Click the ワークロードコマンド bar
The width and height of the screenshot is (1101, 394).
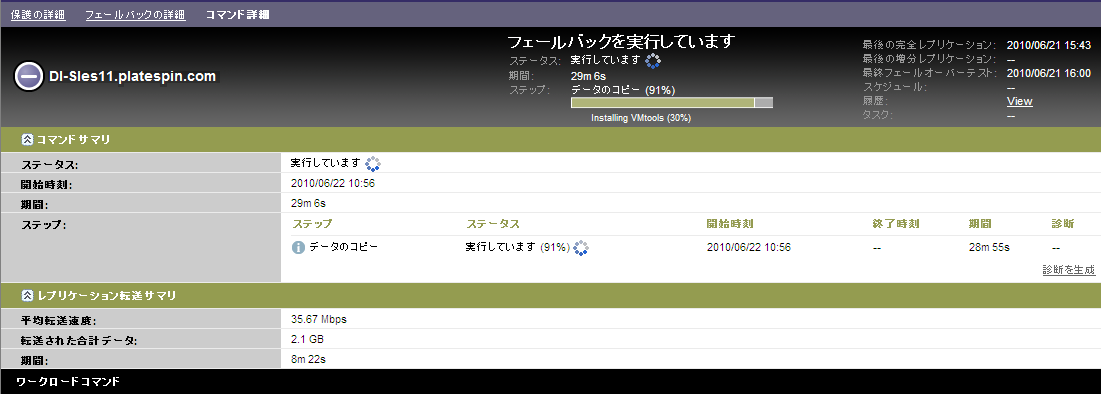[550, 381]
